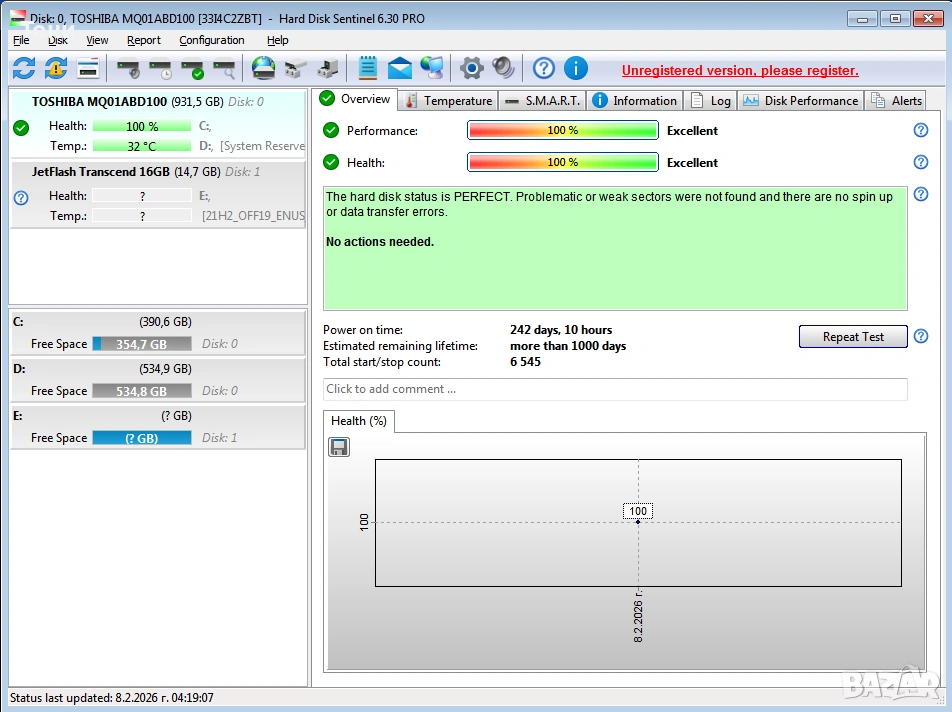
Task: Click the envelope email icon in toolbar
Action: (x=400, y=68)
